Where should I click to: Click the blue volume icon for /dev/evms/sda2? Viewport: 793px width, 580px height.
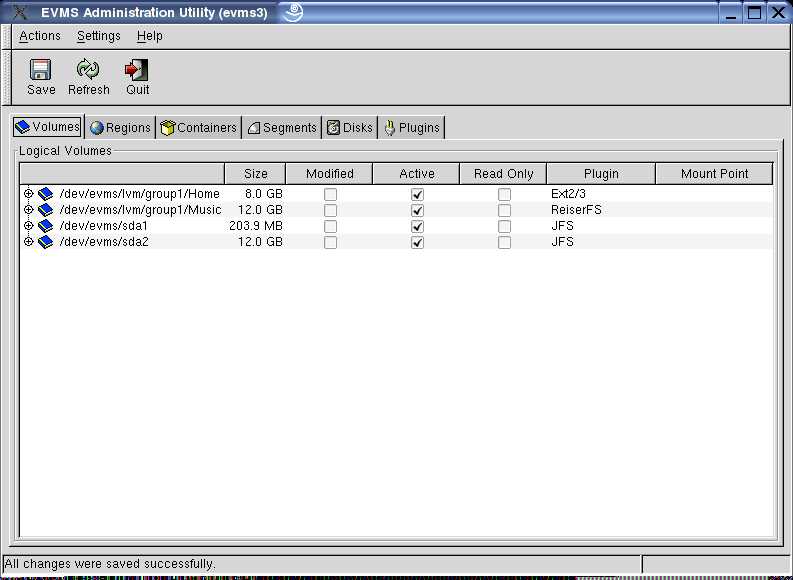(x=45, y=242)
